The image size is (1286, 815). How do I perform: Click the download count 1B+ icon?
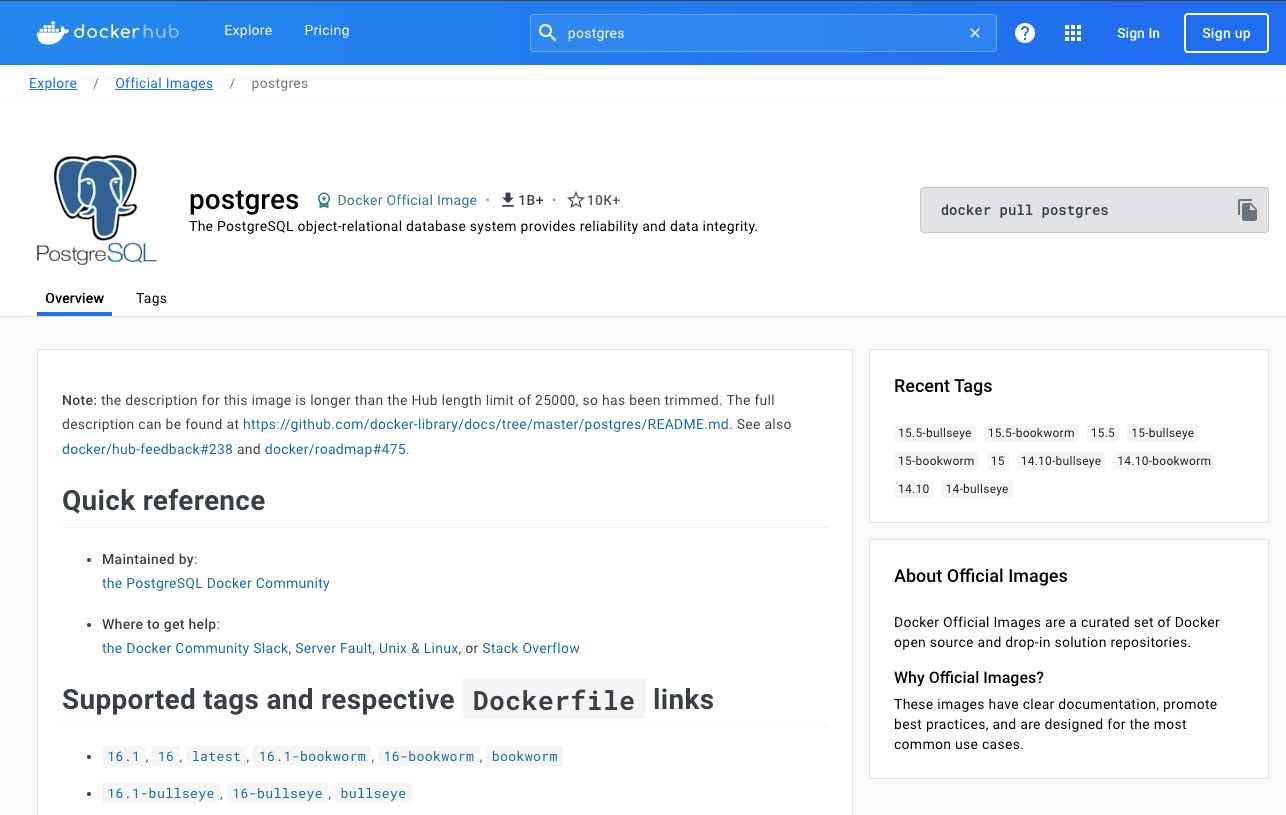pyautogui.click(x=508, y=200)
